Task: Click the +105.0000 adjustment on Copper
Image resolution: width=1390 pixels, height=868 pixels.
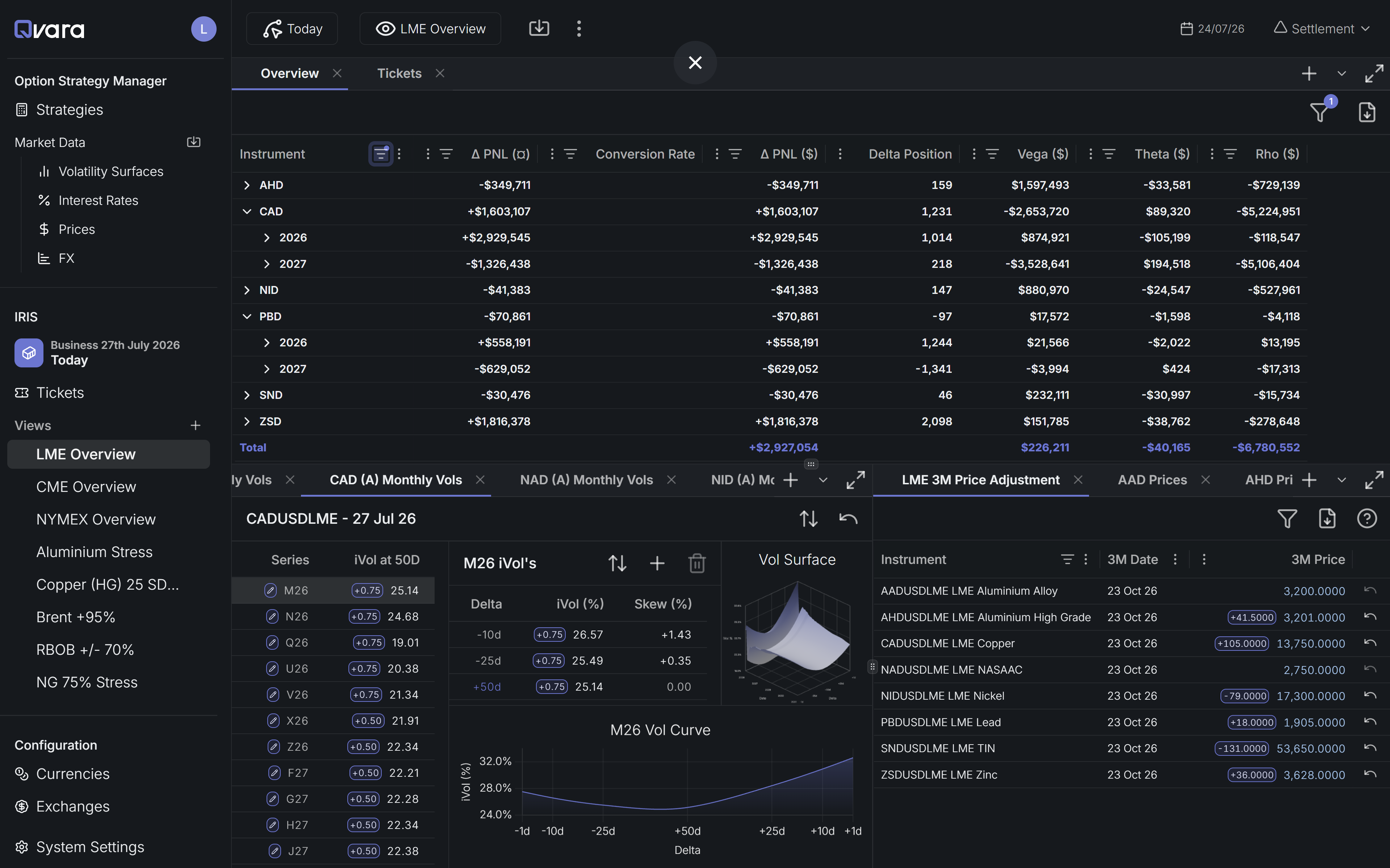Action: 1241,644
